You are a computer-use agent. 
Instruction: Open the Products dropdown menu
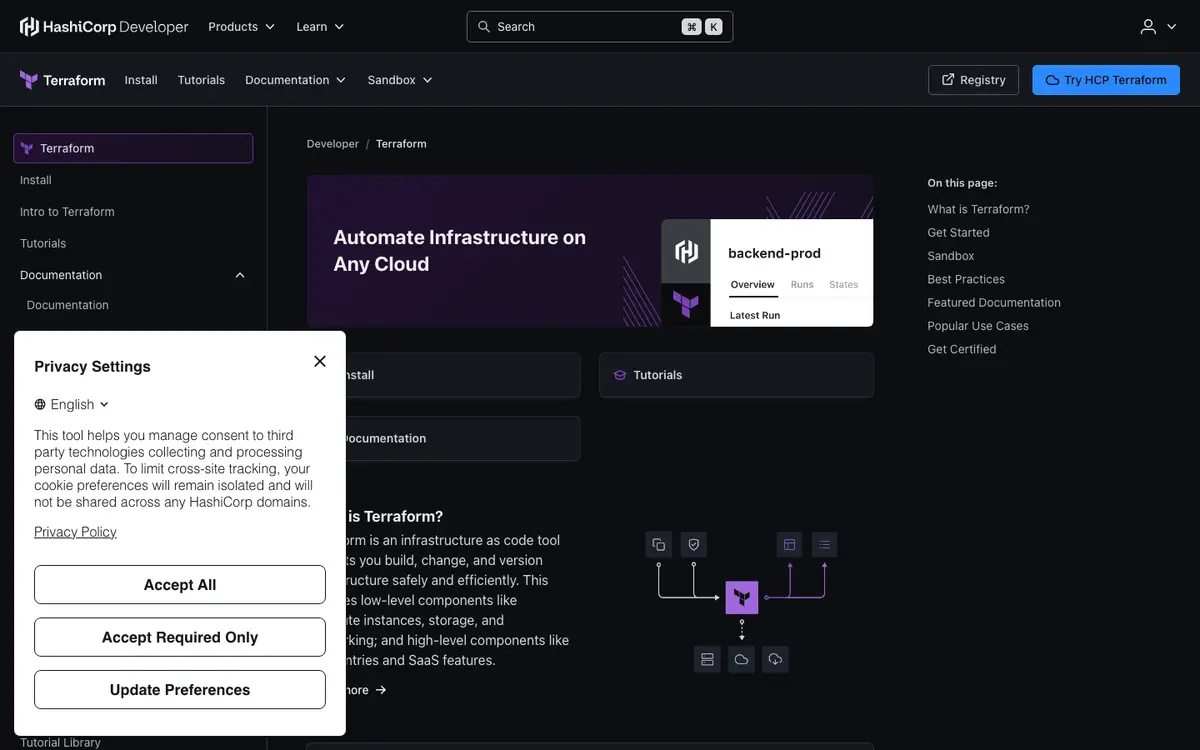click(241, 27)
